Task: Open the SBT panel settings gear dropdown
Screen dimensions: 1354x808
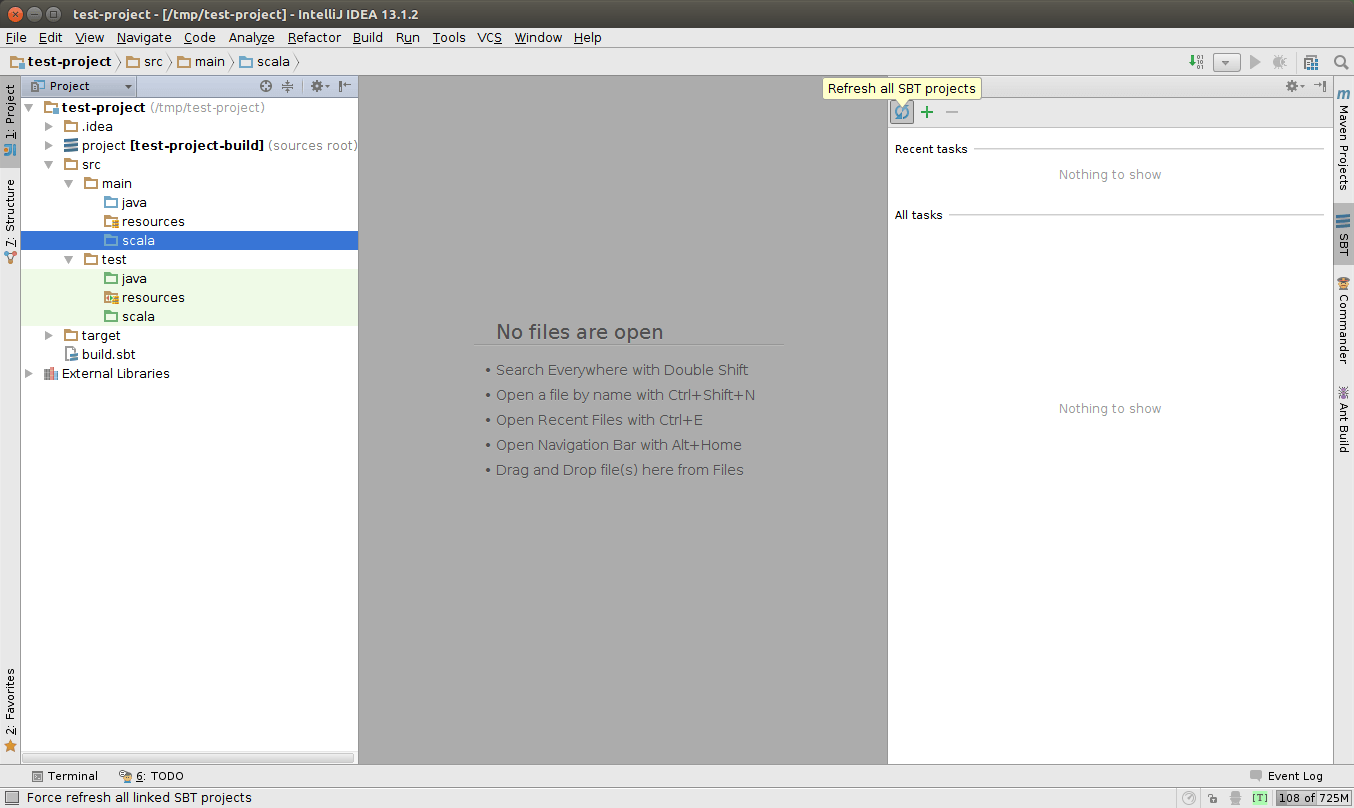Action: (x=1295, y=86)
